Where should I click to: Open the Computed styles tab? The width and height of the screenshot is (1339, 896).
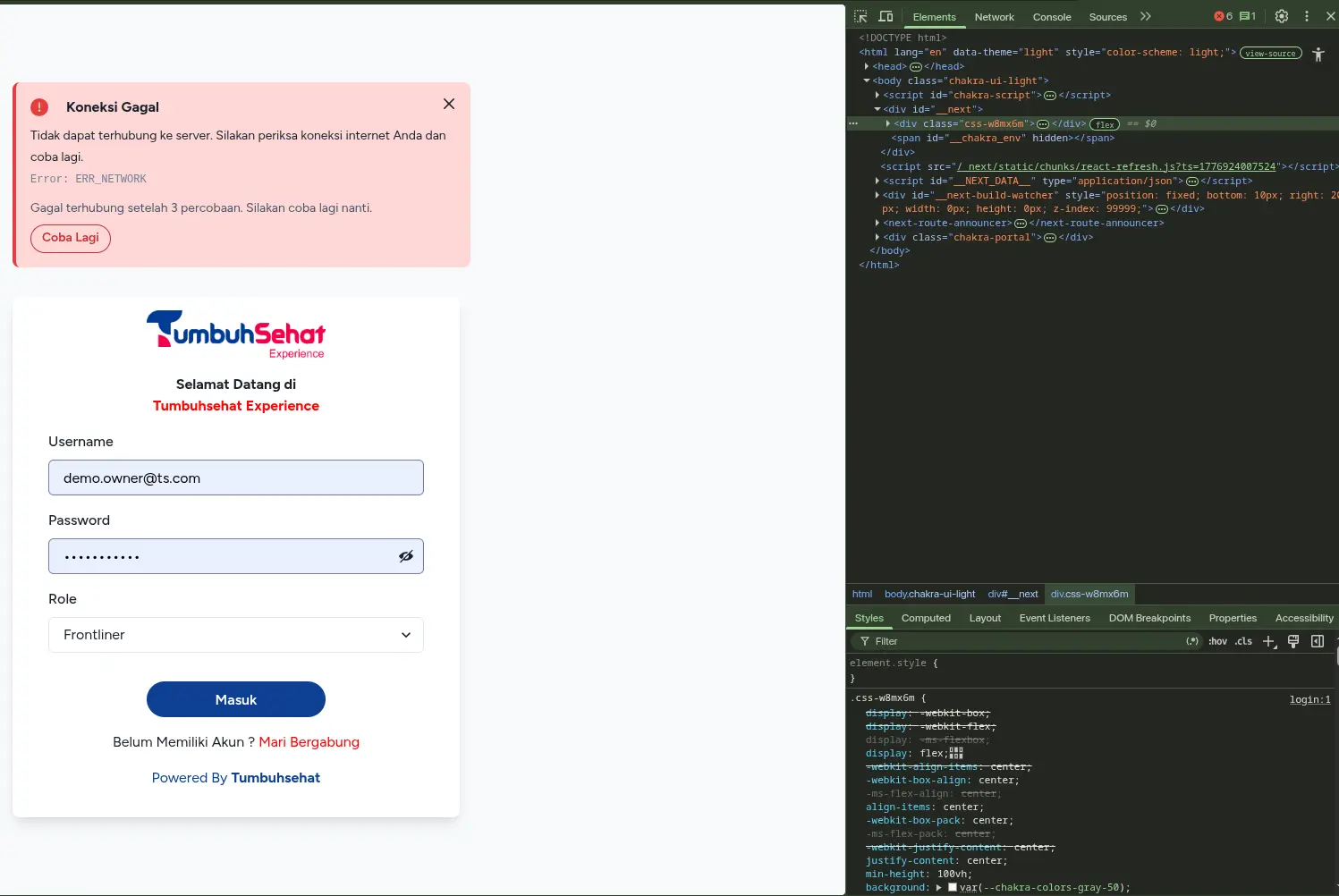tap(926, 618)
